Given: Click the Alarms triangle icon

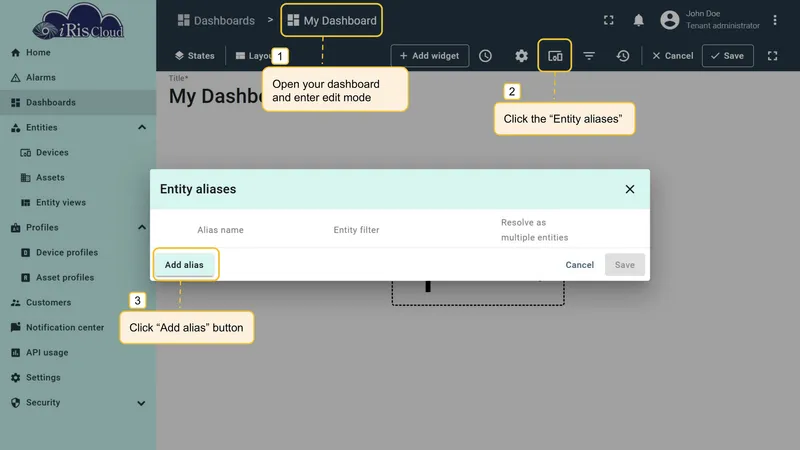Looking at the screenshot, I should pyautogui.click(x=15, y=78).
